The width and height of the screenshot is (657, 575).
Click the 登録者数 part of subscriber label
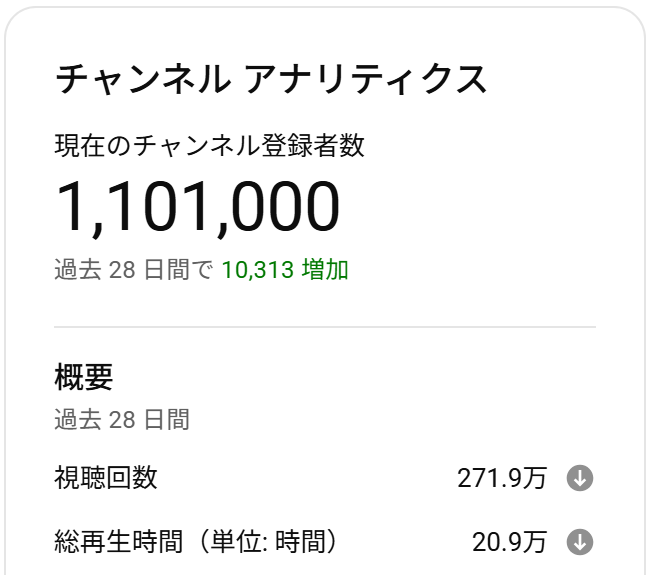click(313, 145)
